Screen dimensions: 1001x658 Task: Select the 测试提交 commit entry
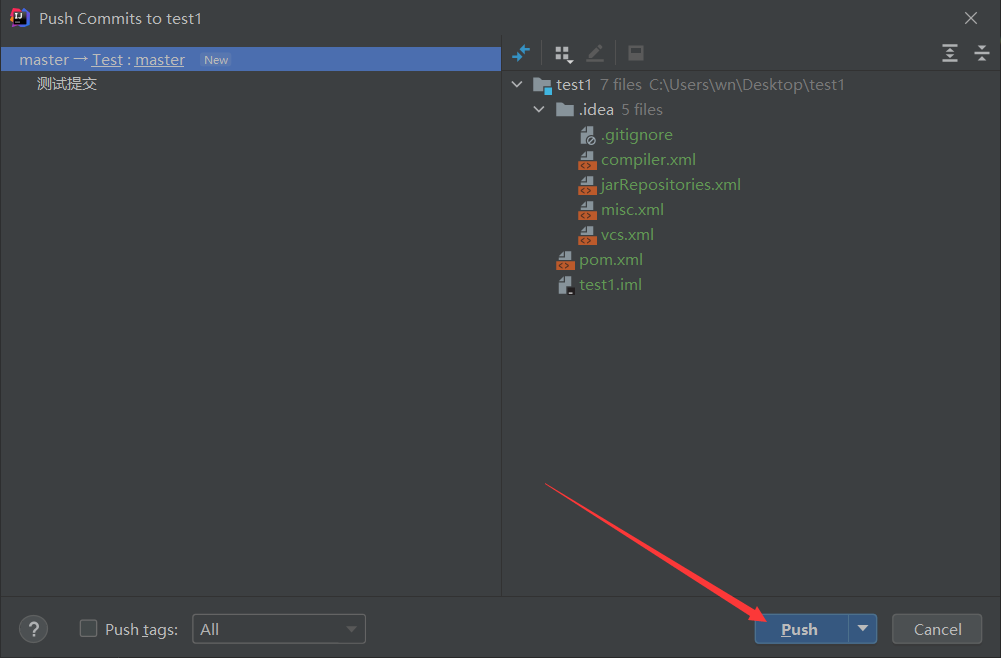(67, 84)
